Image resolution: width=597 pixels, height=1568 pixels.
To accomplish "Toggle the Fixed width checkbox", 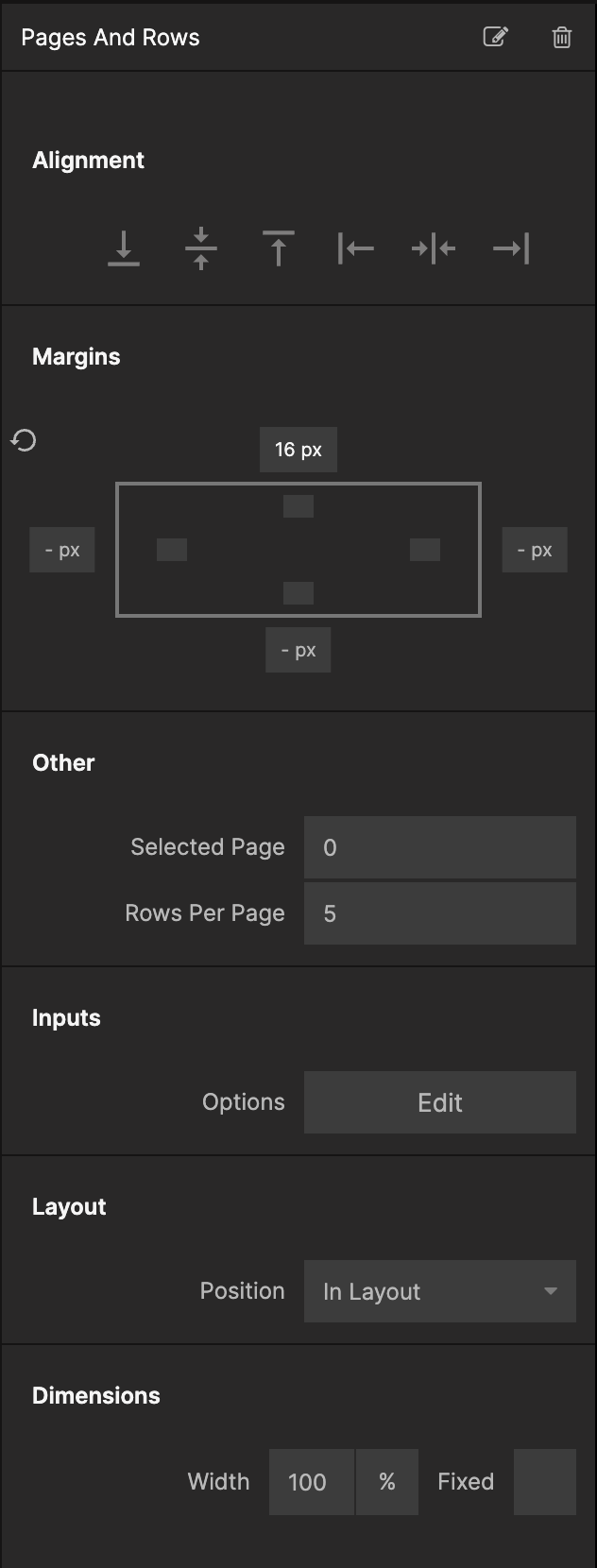I will [545, 1481].
